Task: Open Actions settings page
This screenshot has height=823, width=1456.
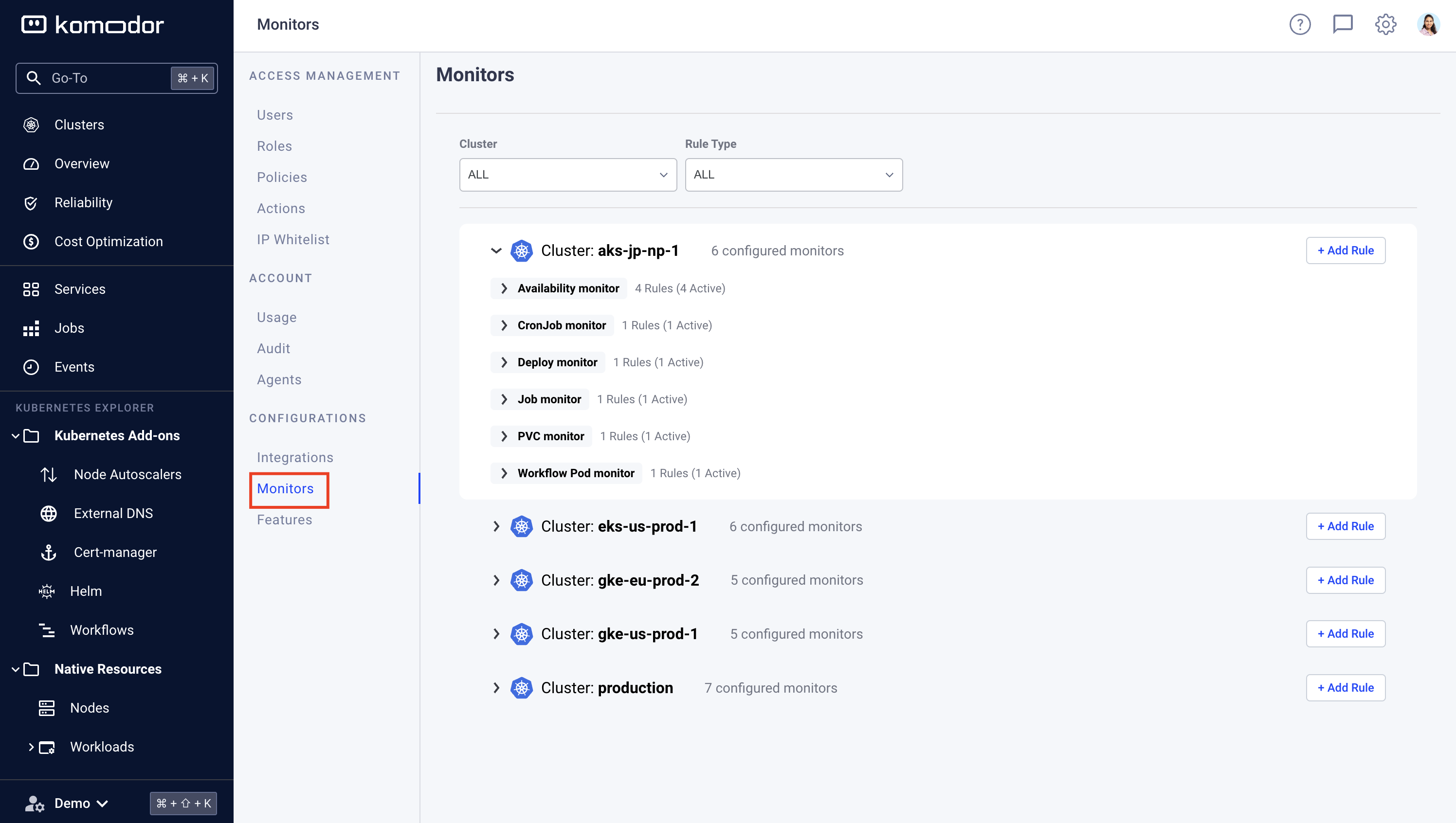Action: (x=280, y=209)
